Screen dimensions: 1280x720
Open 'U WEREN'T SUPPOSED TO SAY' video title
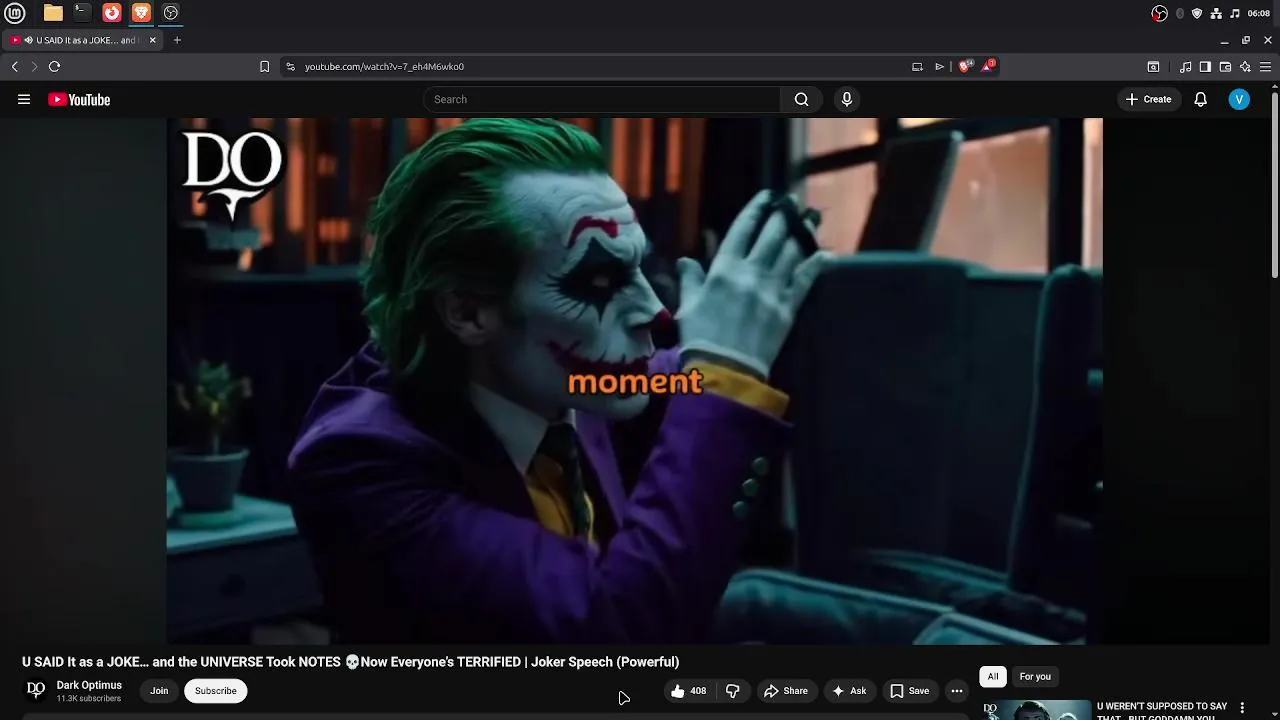(x=1162, y=712)
